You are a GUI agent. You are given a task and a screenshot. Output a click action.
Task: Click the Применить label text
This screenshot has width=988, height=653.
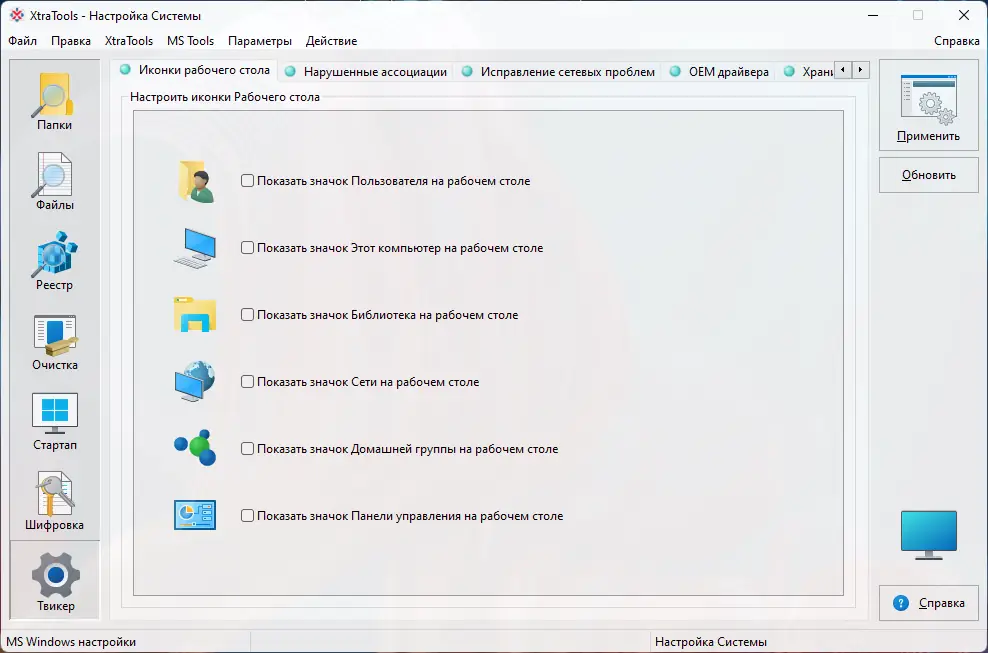pos(928,136)
